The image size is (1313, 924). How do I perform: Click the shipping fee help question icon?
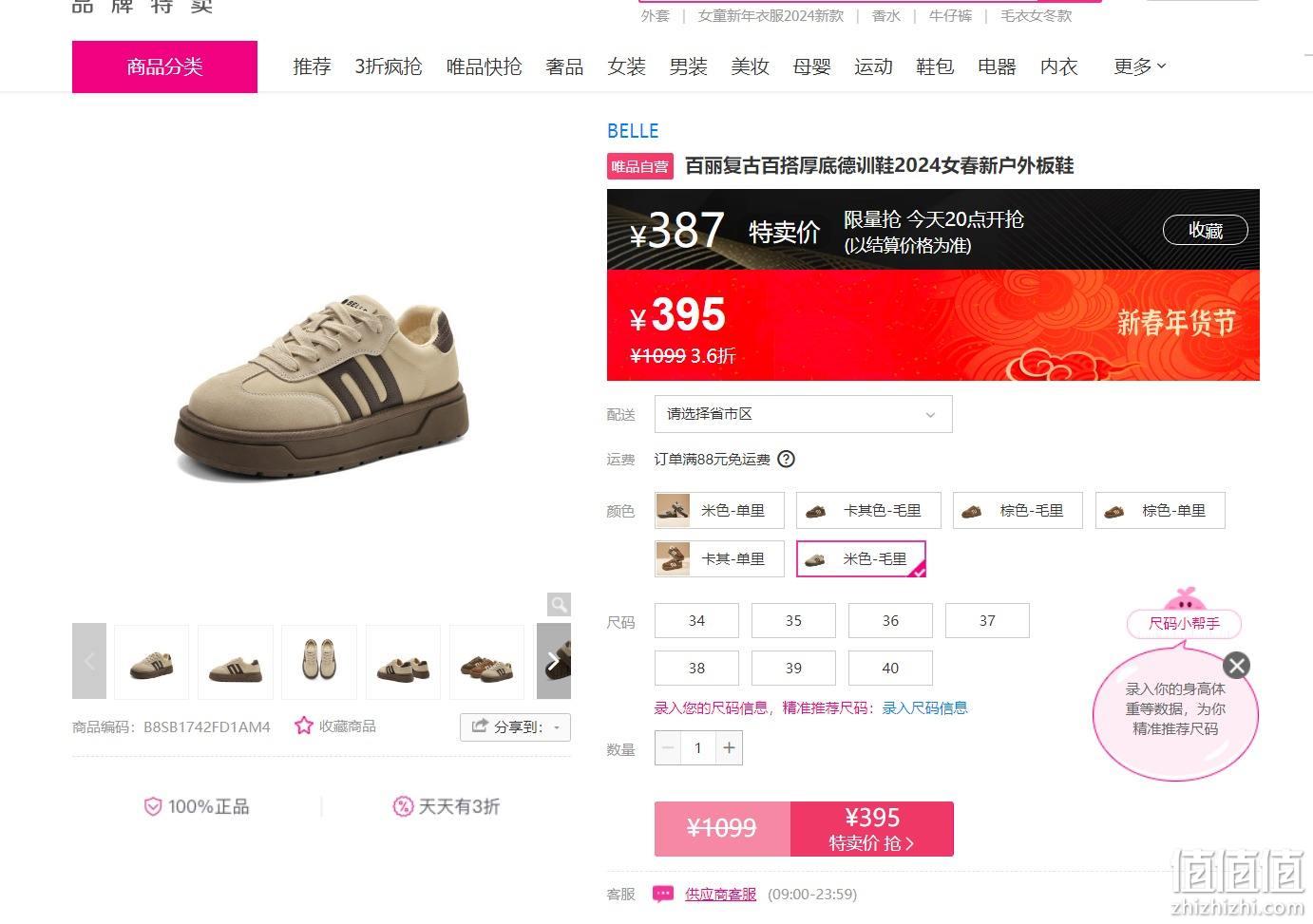(x=786, y=459)
